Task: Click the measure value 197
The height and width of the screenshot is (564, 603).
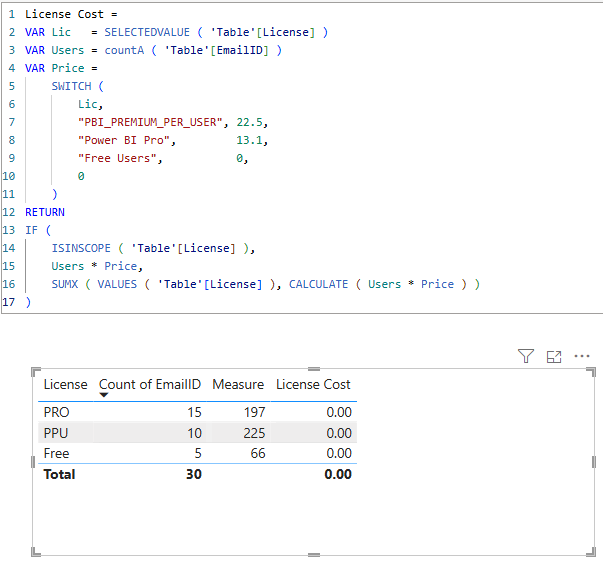Action: tap(255, 412)
